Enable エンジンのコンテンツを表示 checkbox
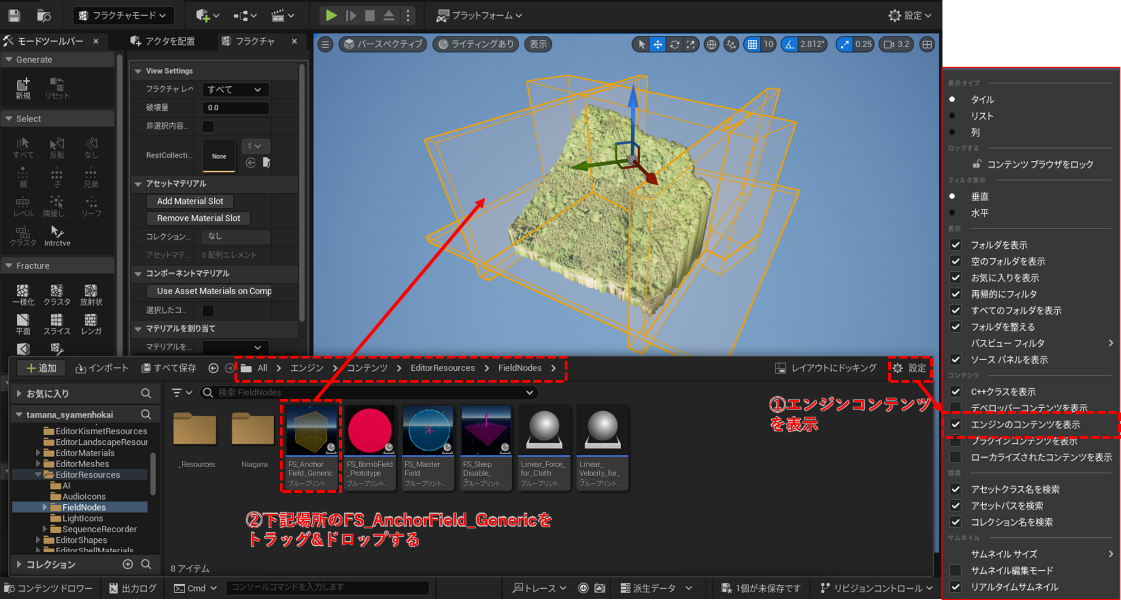The image size is (1121, 600). (956, 424)
